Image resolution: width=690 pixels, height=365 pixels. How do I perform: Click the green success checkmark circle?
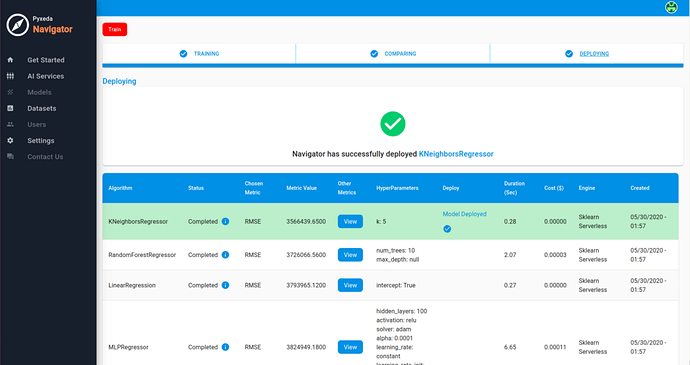pos(393,124)
